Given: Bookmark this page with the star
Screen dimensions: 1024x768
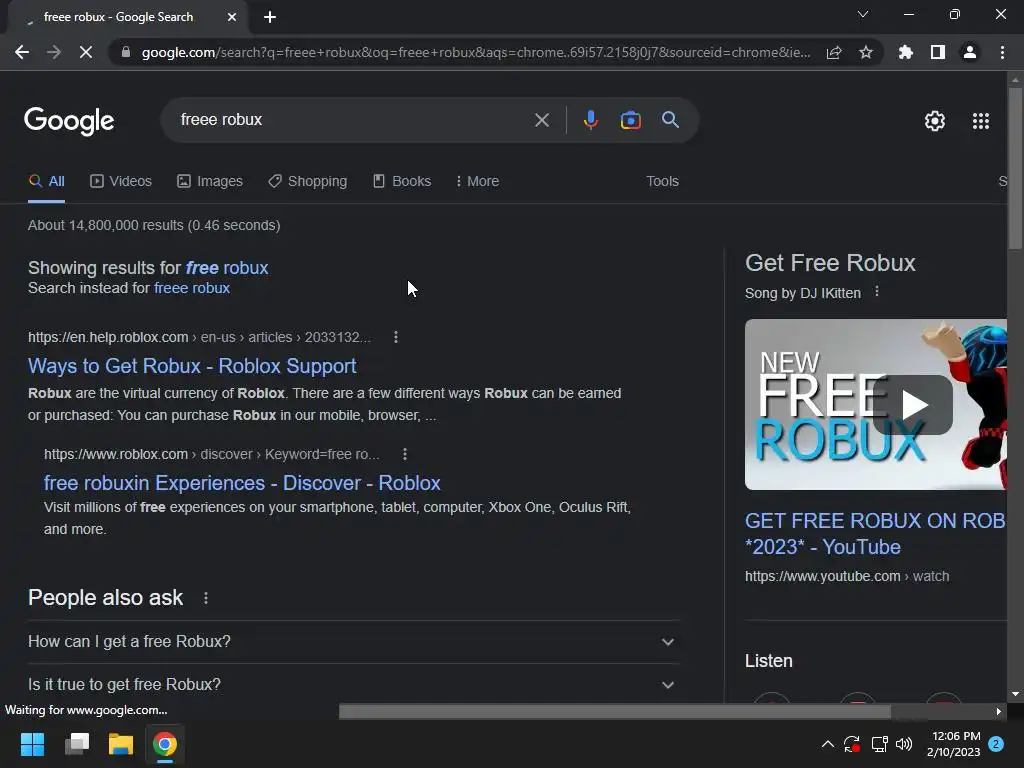Looking at the screenshot, I should click(x=866, y=52).
